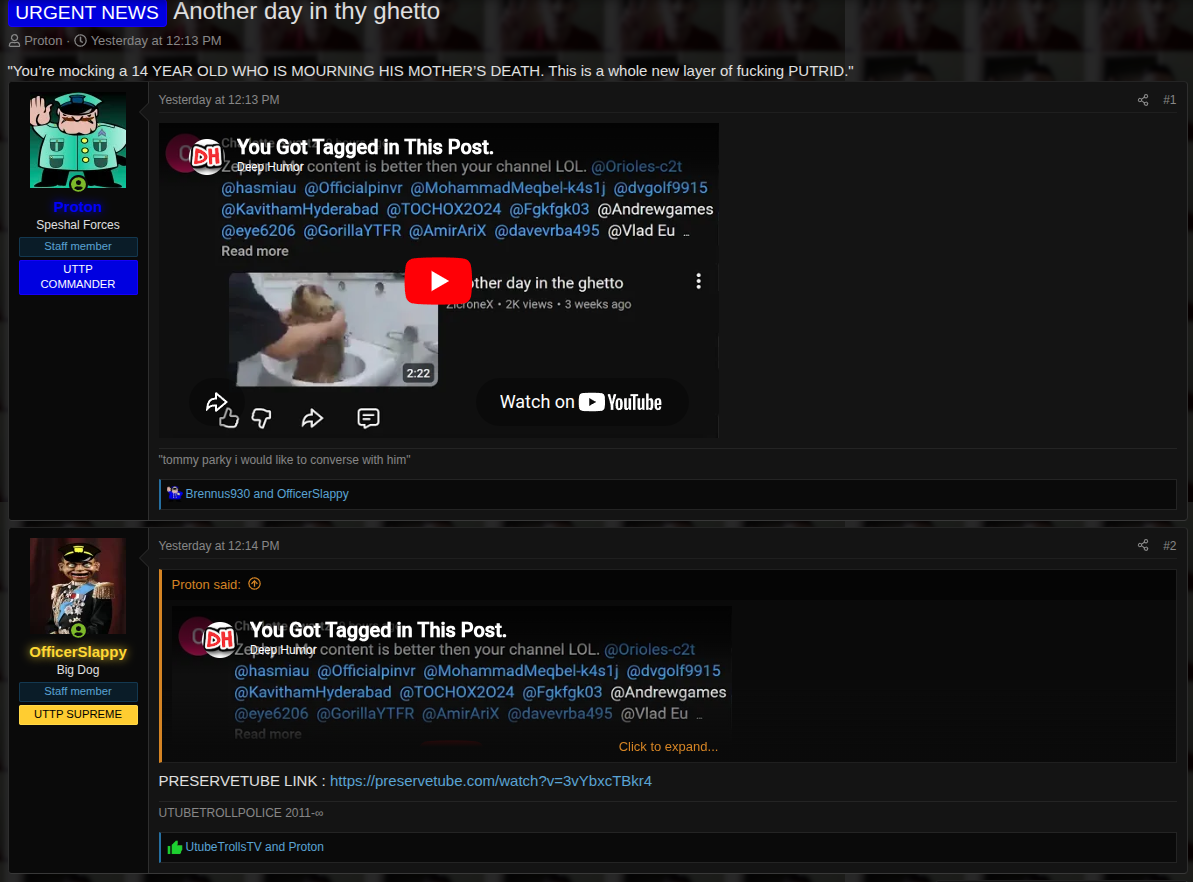Click the video thumbnail showing 2:22 duration
Viewport: 1193px width, 882px height.
333,330
